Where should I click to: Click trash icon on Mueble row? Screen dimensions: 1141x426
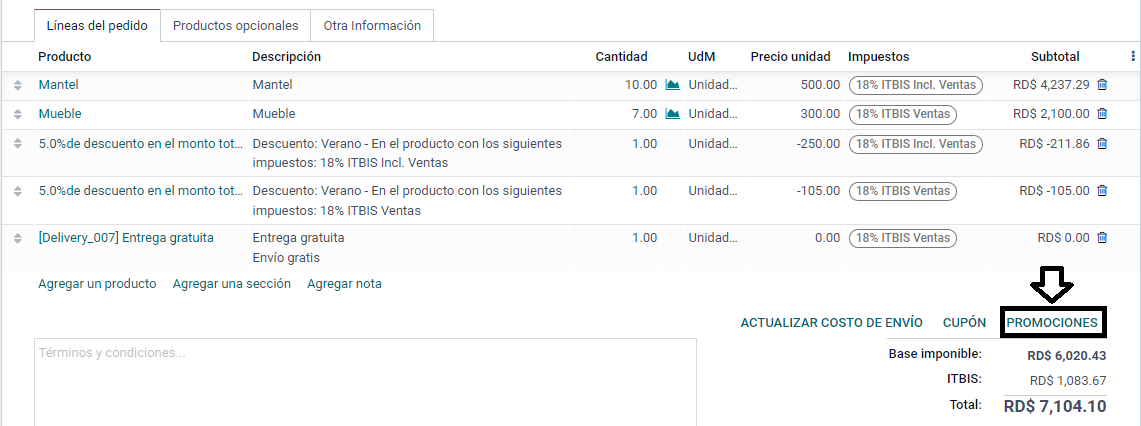tap(1102, 114)
